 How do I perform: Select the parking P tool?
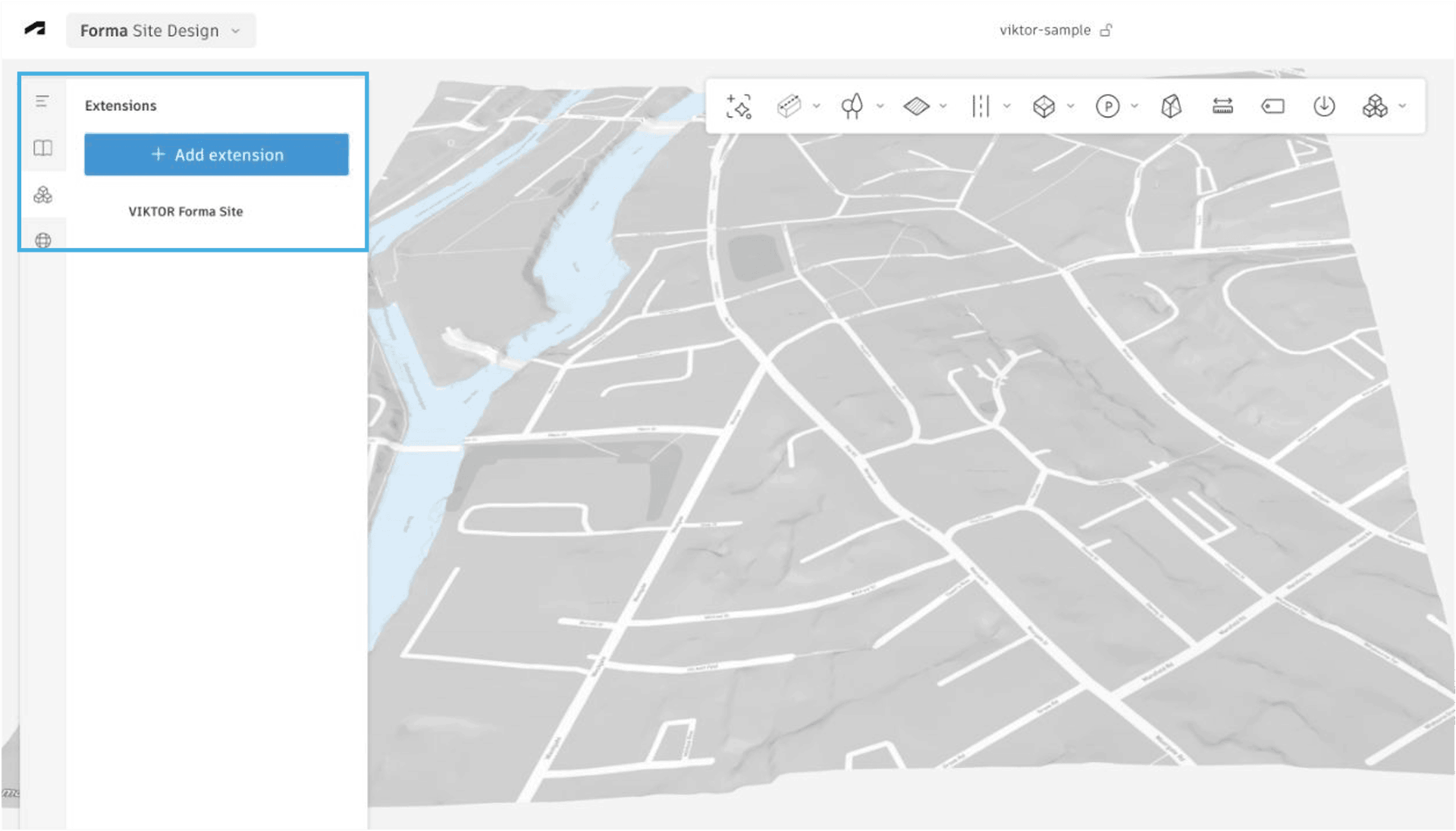pyautogui.click(x=1107, y=106)
